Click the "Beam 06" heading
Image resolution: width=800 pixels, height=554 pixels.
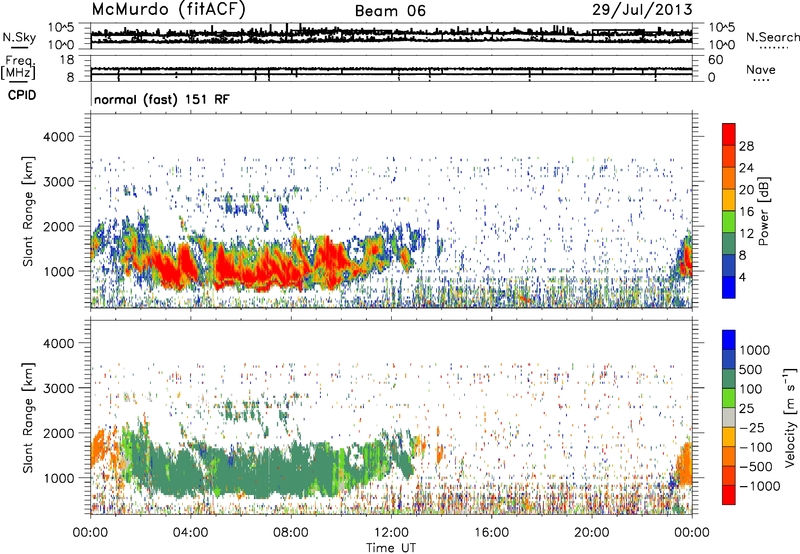coord(390,11)
